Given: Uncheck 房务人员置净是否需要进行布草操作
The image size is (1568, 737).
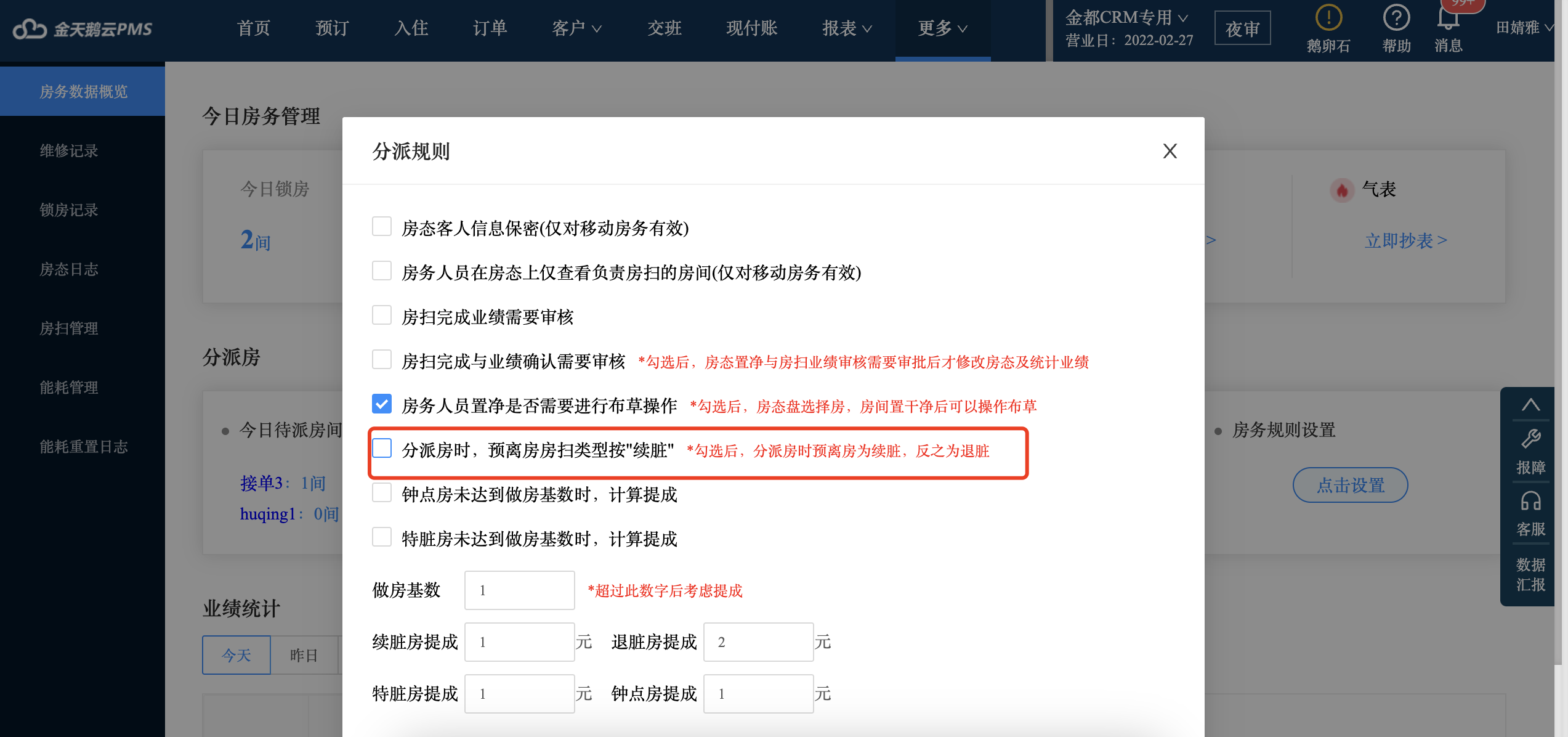Looking at the screenshot, I should tap(382, 404).
